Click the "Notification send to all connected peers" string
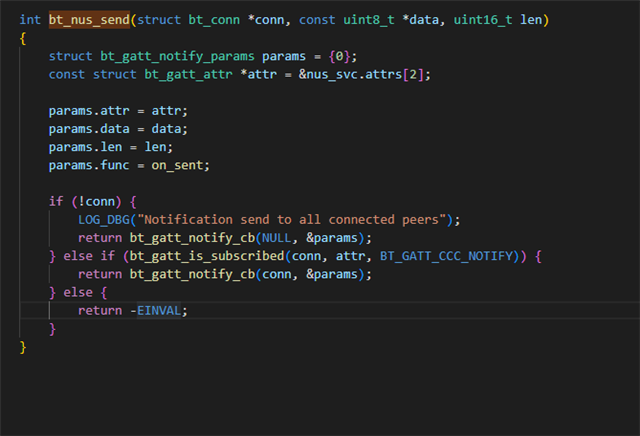The image size is (640, 436). (x=291, y=220)
